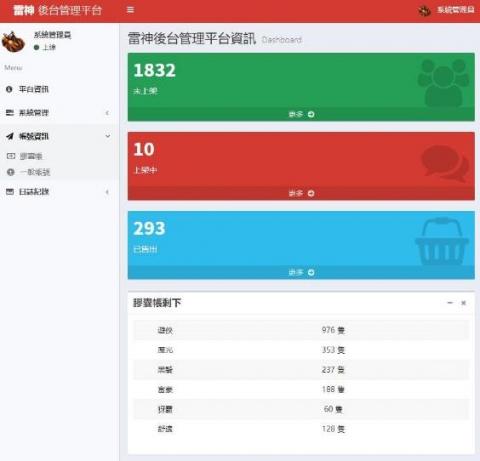Click the table row showing 353
This screenshot has width=480, height=461.
tap(301, 350)
